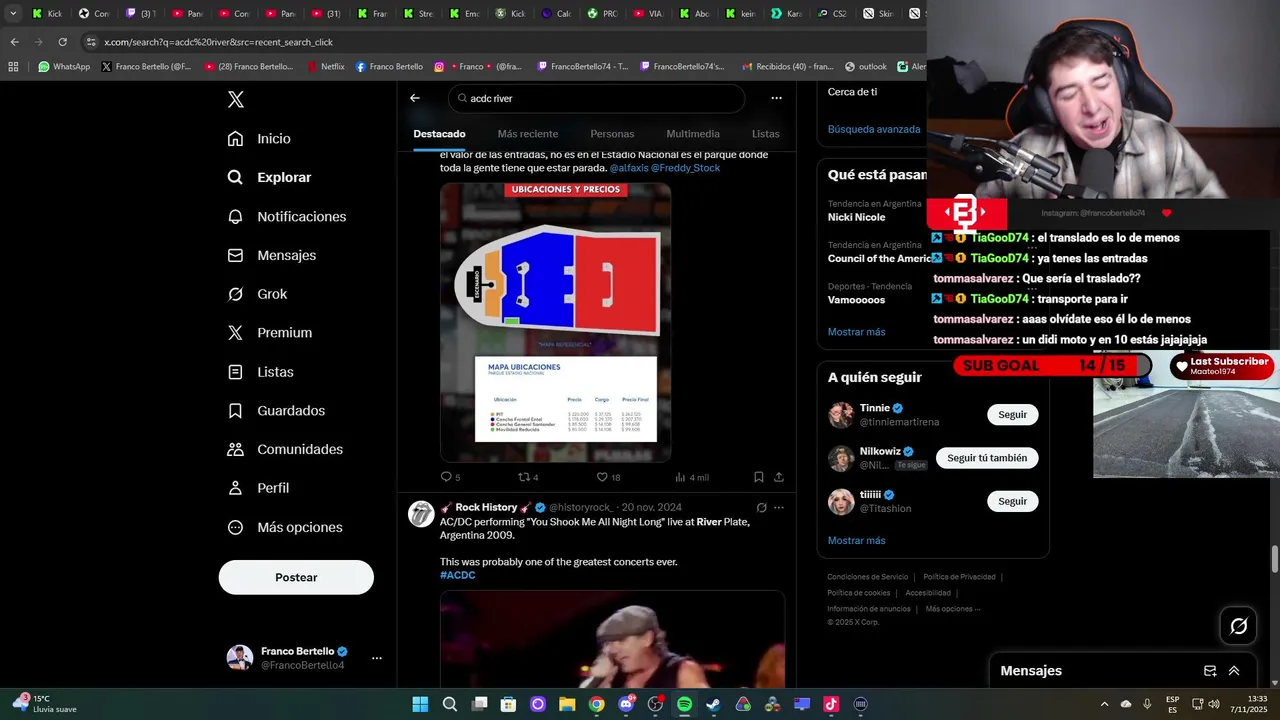Viewport: 1280px width, 720px height.
Task: Open Steam from the taskbar
Action: 713,704
